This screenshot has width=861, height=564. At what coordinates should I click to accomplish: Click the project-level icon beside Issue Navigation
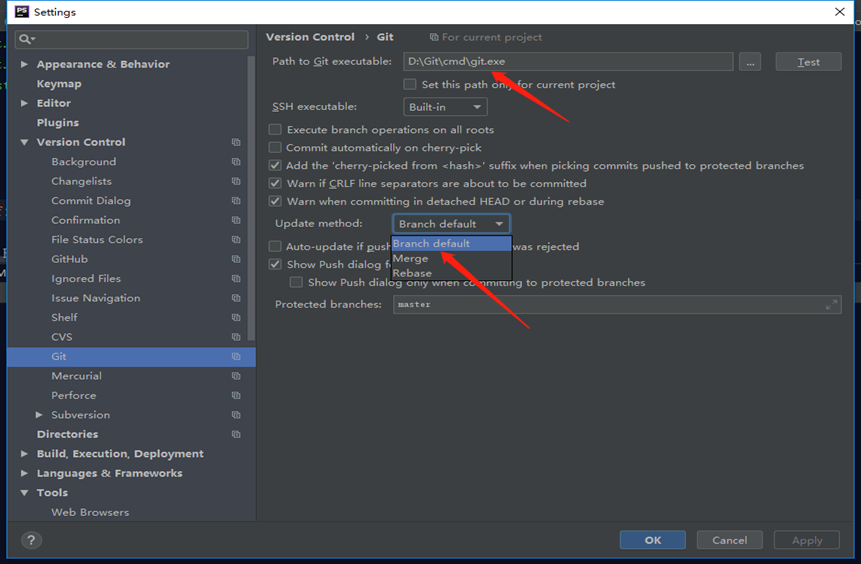236,298
